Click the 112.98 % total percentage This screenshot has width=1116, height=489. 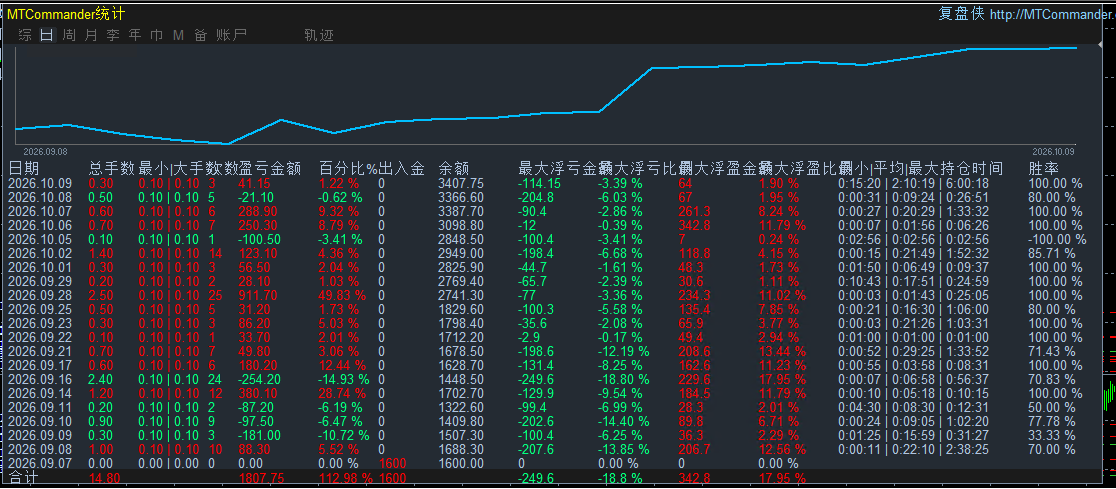click(x=345, y=478)
